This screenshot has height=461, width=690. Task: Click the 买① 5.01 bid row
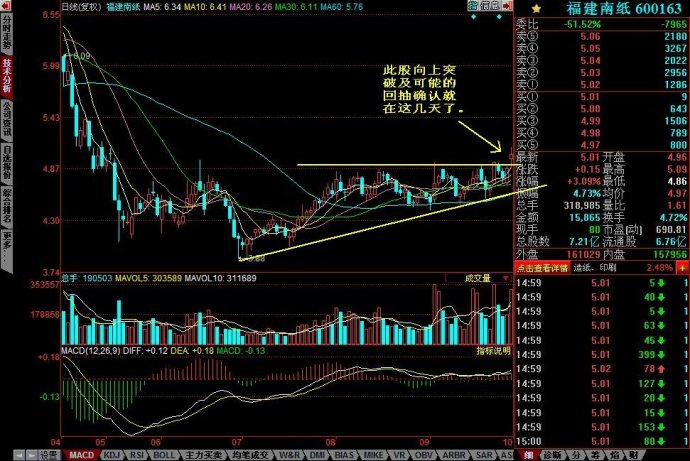pos(602,96)
